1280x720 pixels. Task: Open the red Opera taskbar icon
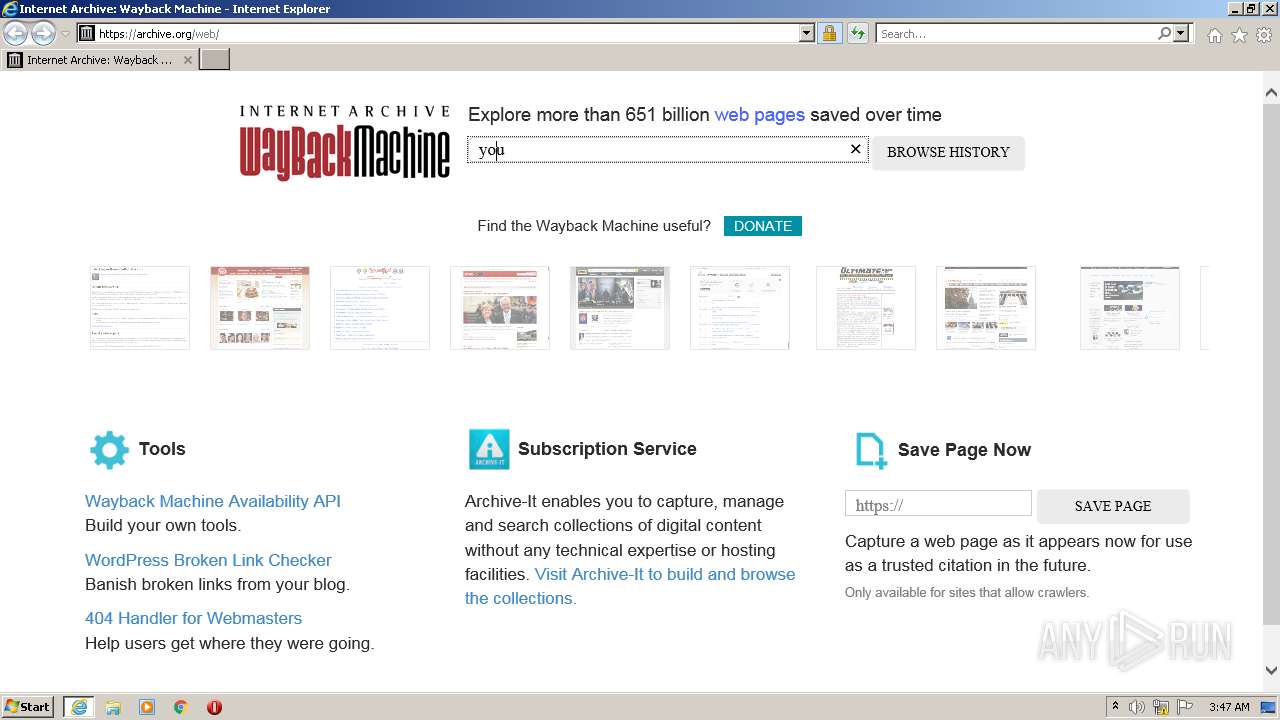click(214, 707)
